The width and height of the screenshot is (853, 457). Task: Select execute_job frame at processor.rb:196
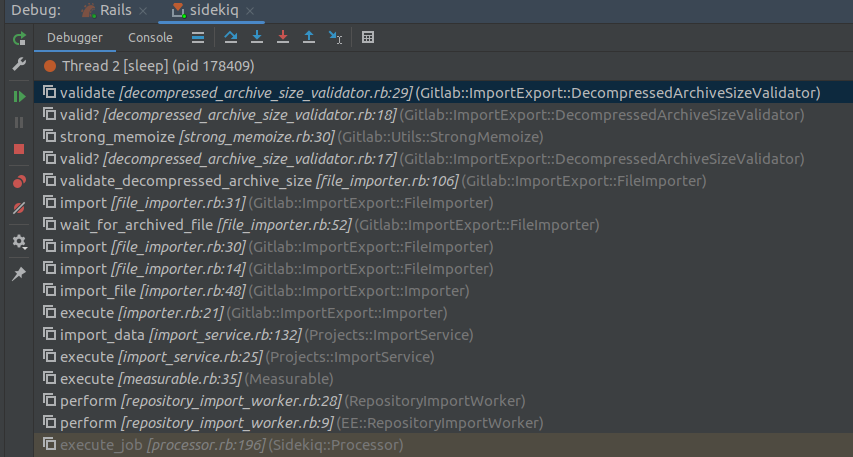point(443,445)
